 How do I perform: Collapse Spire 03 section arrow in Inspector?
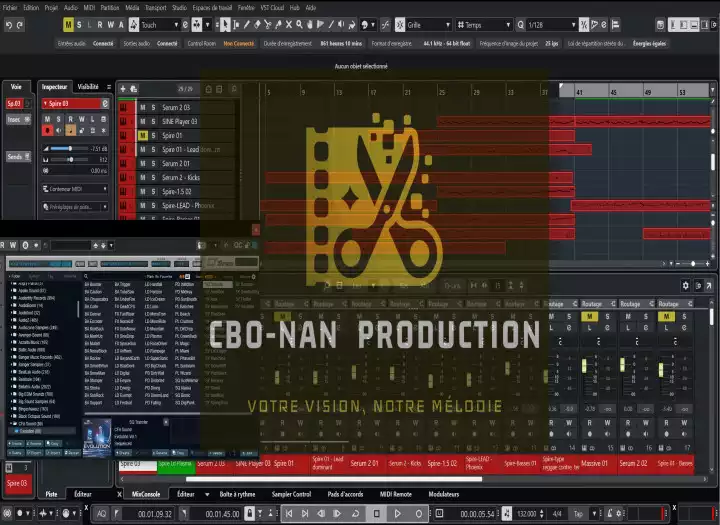[45, 103]
